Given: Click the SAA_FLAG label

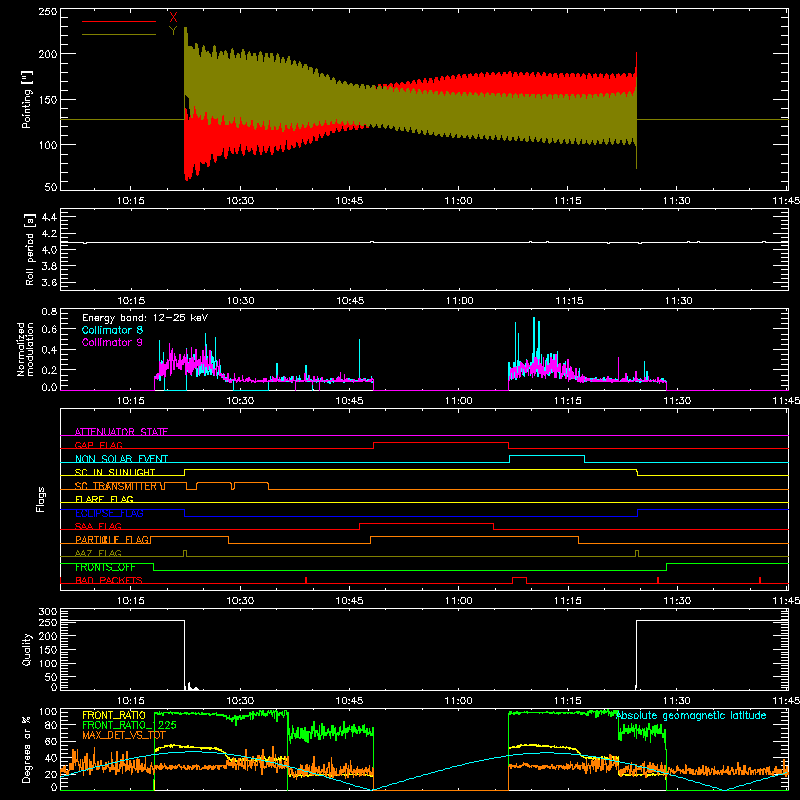Looking at the screenshot, I should 98,526.
